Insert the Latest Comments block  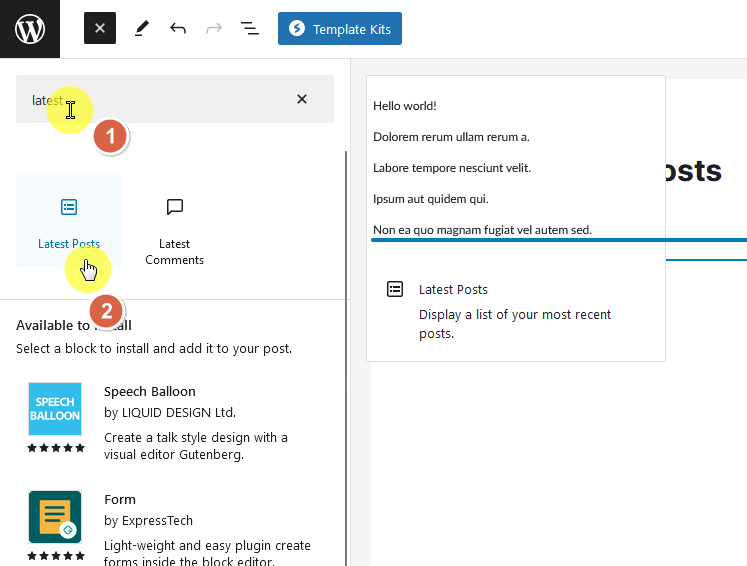click(x=174, y=221)
